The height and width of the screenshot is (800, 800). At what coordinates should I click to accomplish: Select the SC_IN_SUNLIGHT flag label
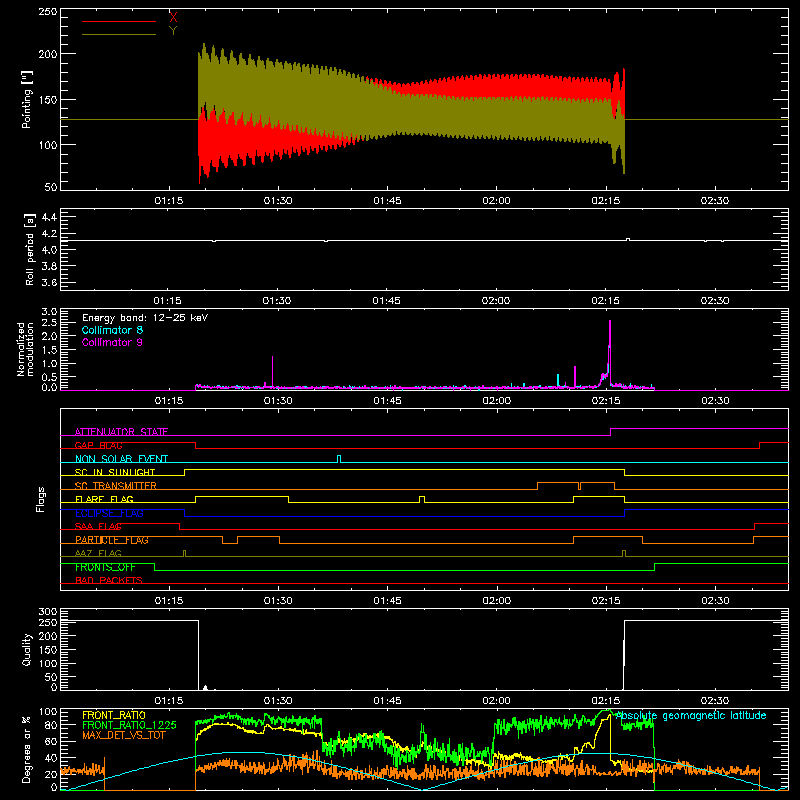click(x=115, y=472)
